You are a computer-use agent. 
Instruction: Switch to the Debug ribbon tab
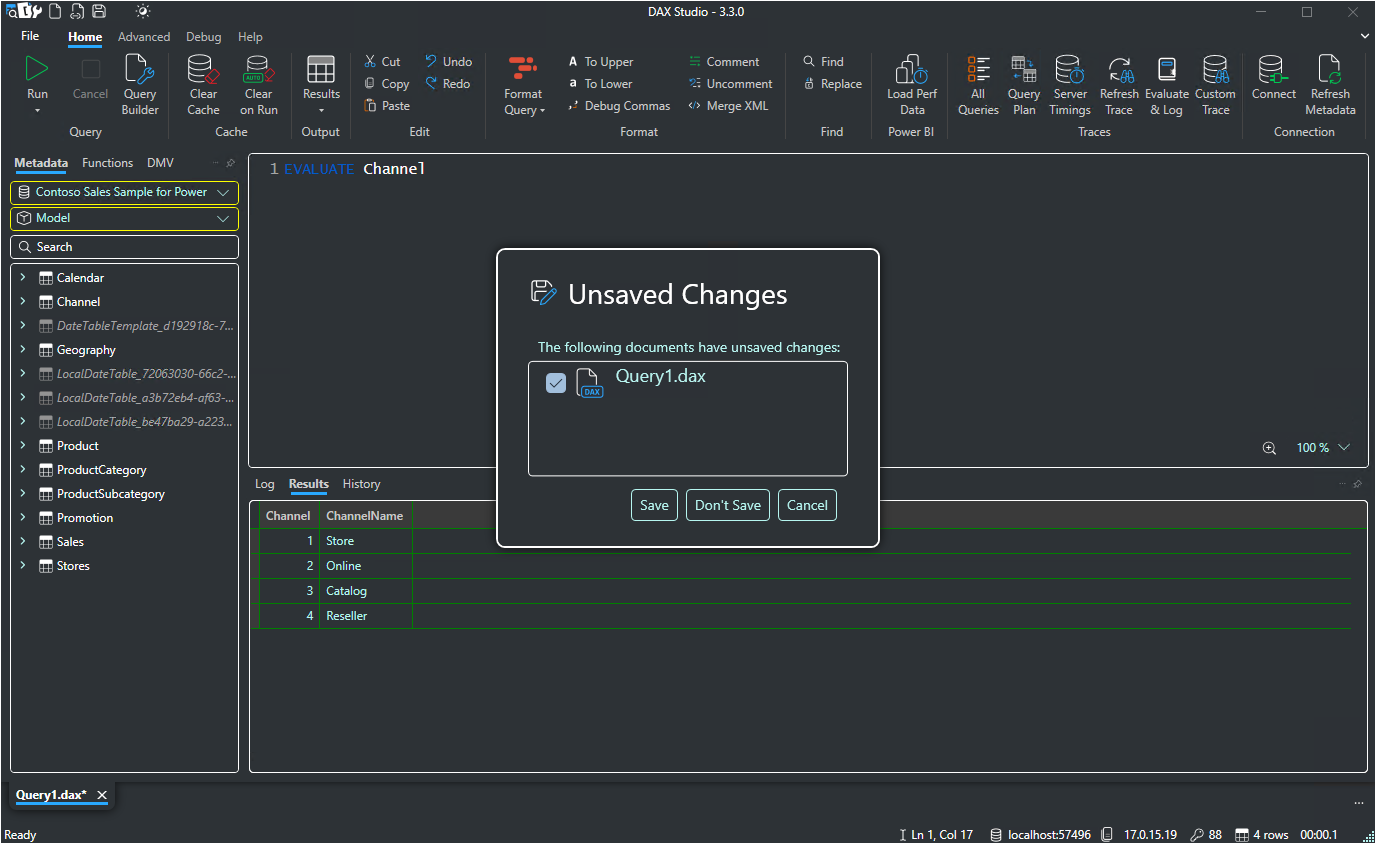pos(204,37)
